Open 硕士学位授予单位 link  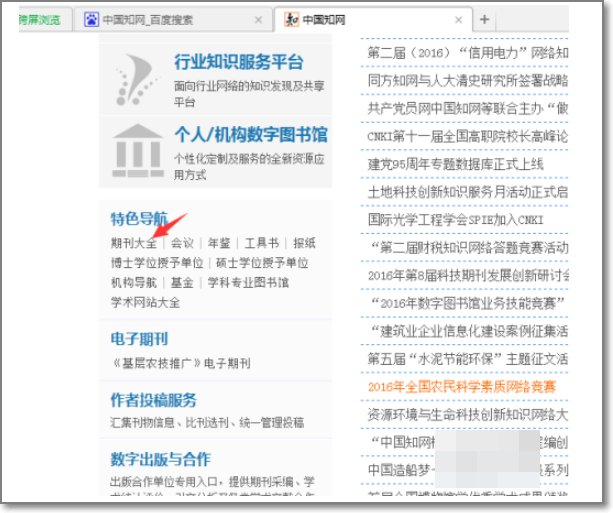(262, 263)
